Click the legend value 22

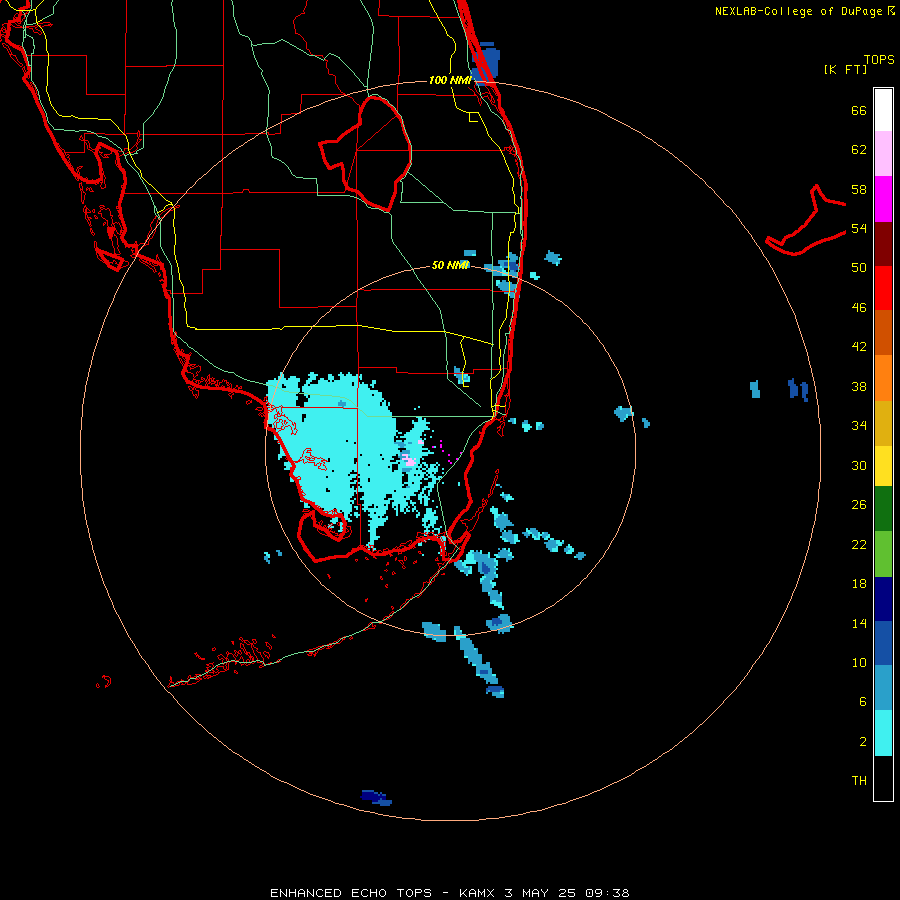[x=859, y=544]
